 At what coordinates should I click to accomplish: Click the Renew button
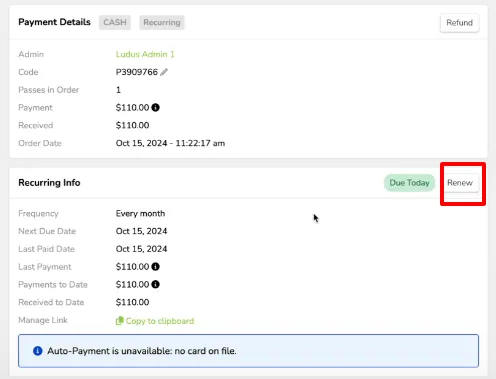click(x=460, y=183)
